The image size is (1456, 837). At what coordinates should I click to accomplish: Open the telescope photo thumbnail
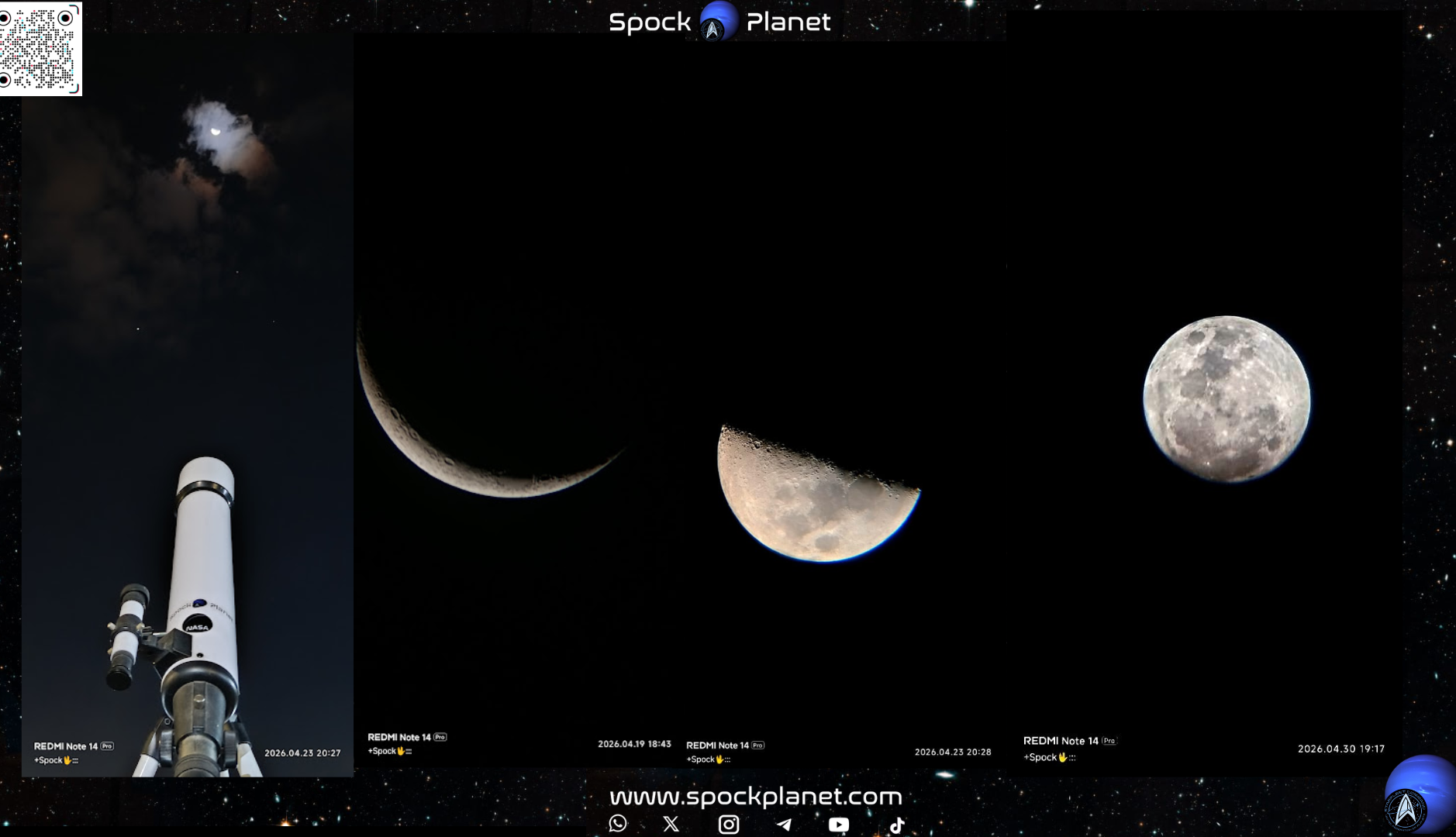pyautogui.click(x=188, y=405)
